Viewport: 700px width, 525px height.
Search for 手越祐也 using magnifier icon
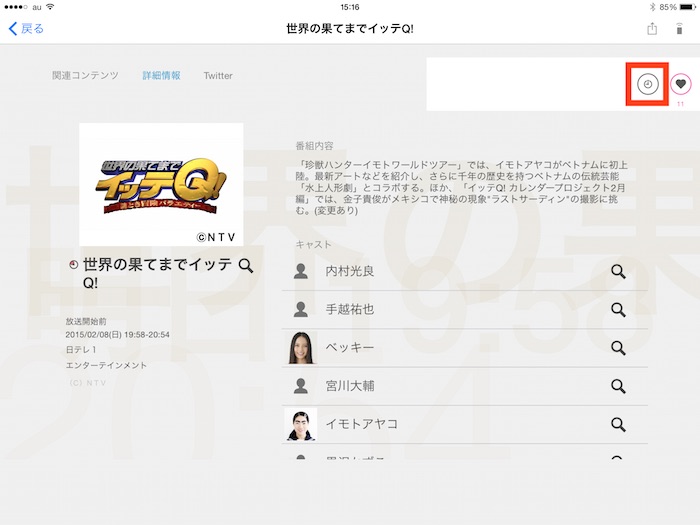618,310
